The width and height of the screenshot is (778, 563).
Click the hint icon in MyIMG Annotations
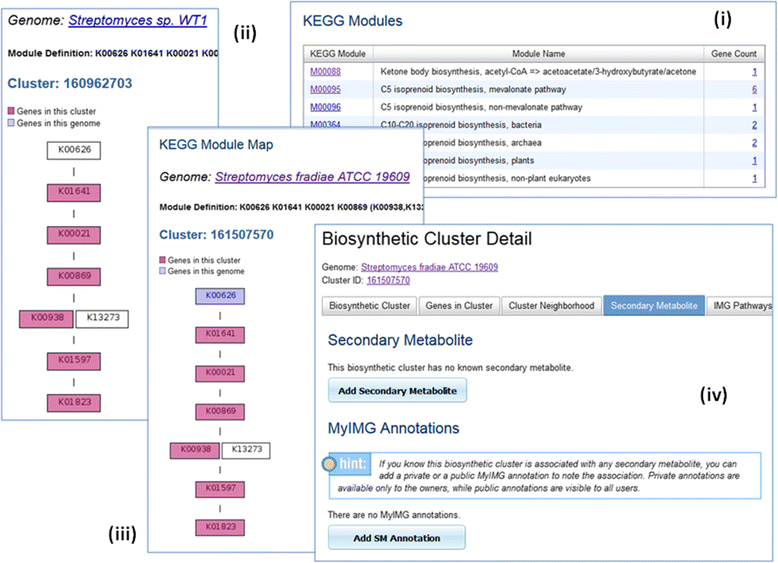[x=329, y=464]
